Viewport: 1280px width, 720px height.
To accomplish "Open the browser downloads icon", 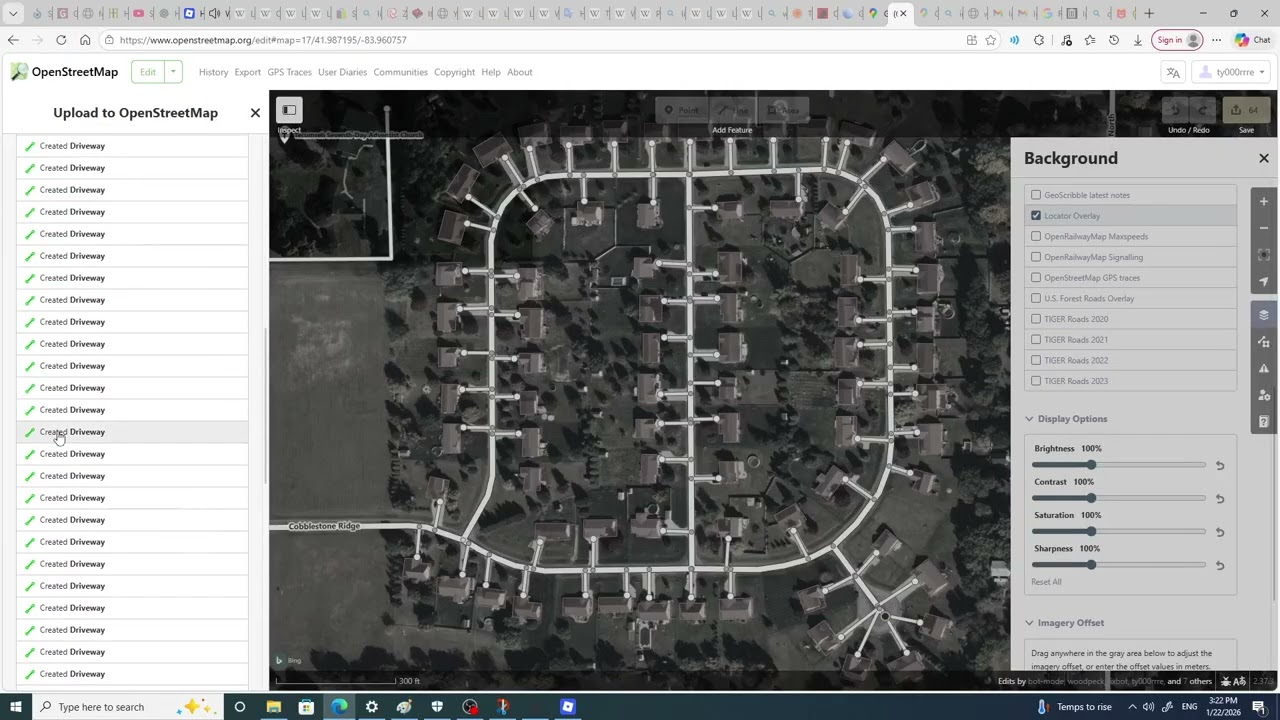I will point(1138,40).
